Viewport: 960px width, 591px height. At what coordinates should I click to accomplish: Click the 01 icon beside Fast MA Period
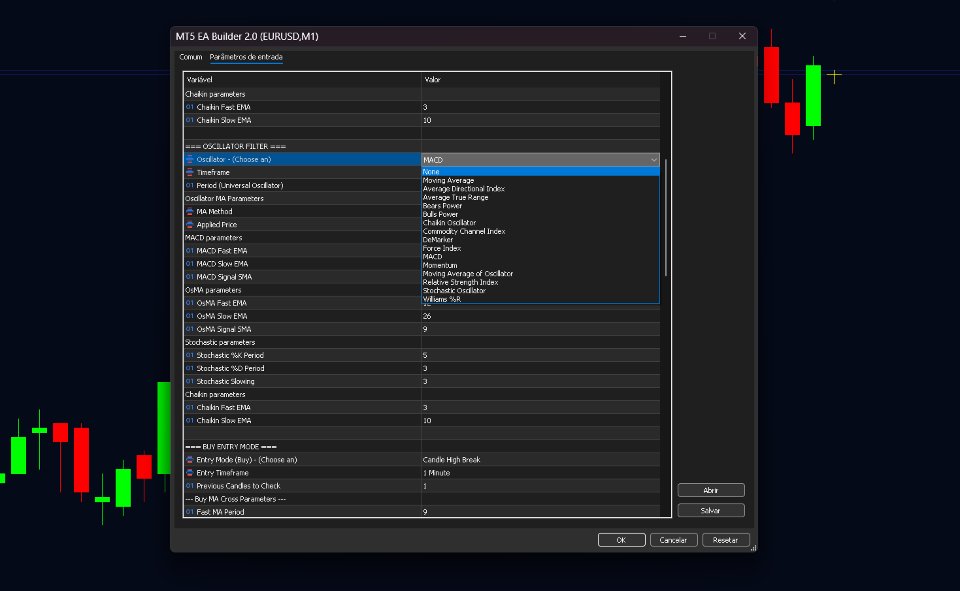[190, 512]
